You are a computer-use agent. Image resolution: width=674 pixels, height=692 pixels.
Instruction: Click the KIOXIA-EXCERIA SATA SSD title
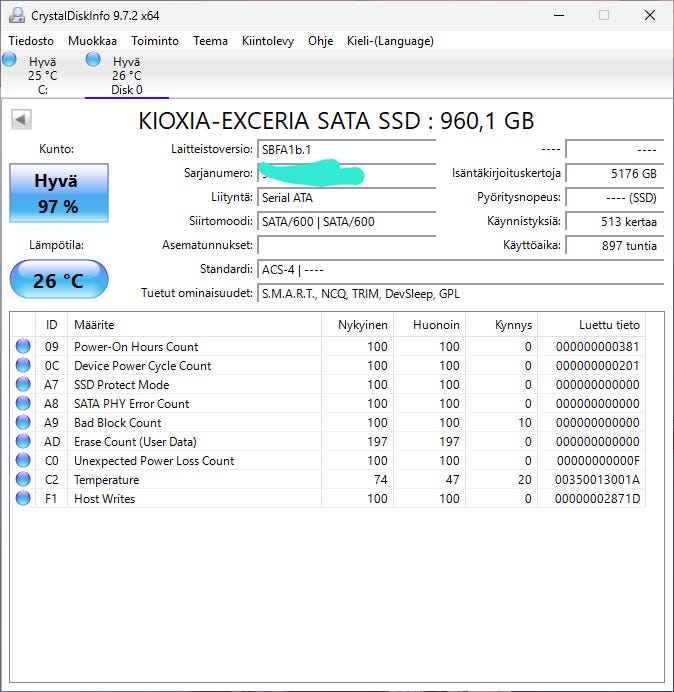[x=336, y=121]
